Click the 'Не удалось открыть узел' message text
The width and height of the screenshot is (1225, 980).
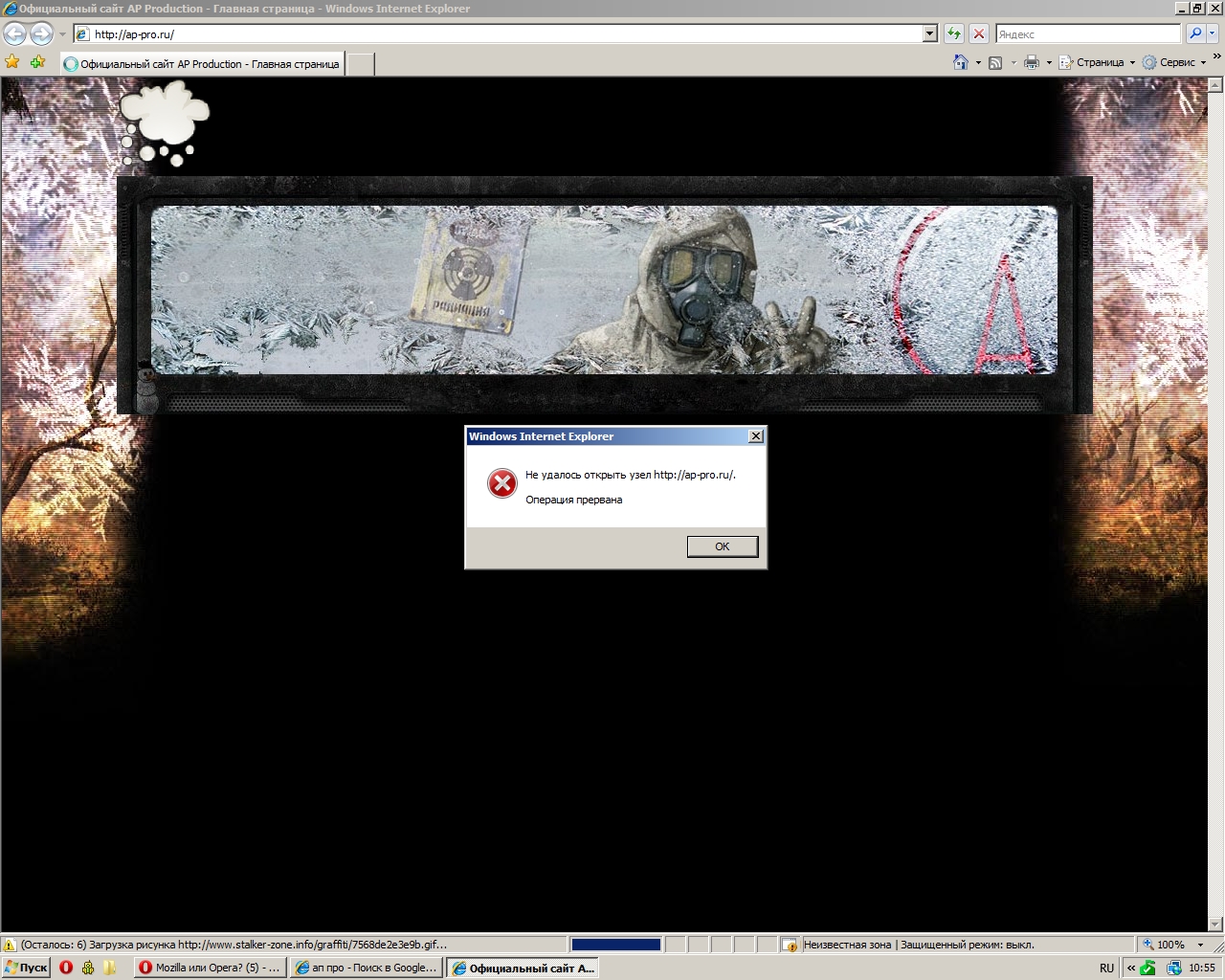click(589, 475)
